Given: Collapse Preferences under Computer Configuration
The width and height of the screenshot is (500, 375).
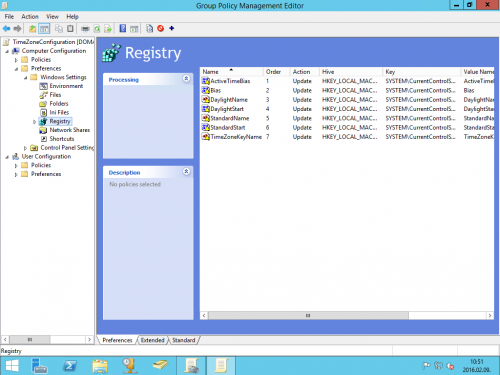Looking at the screenshot, I should coord(16,69).
